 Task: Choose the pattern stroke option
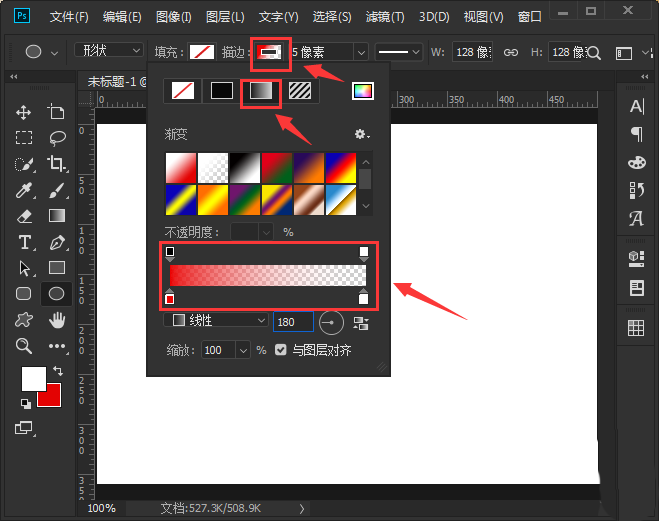(x=300, y=91)
